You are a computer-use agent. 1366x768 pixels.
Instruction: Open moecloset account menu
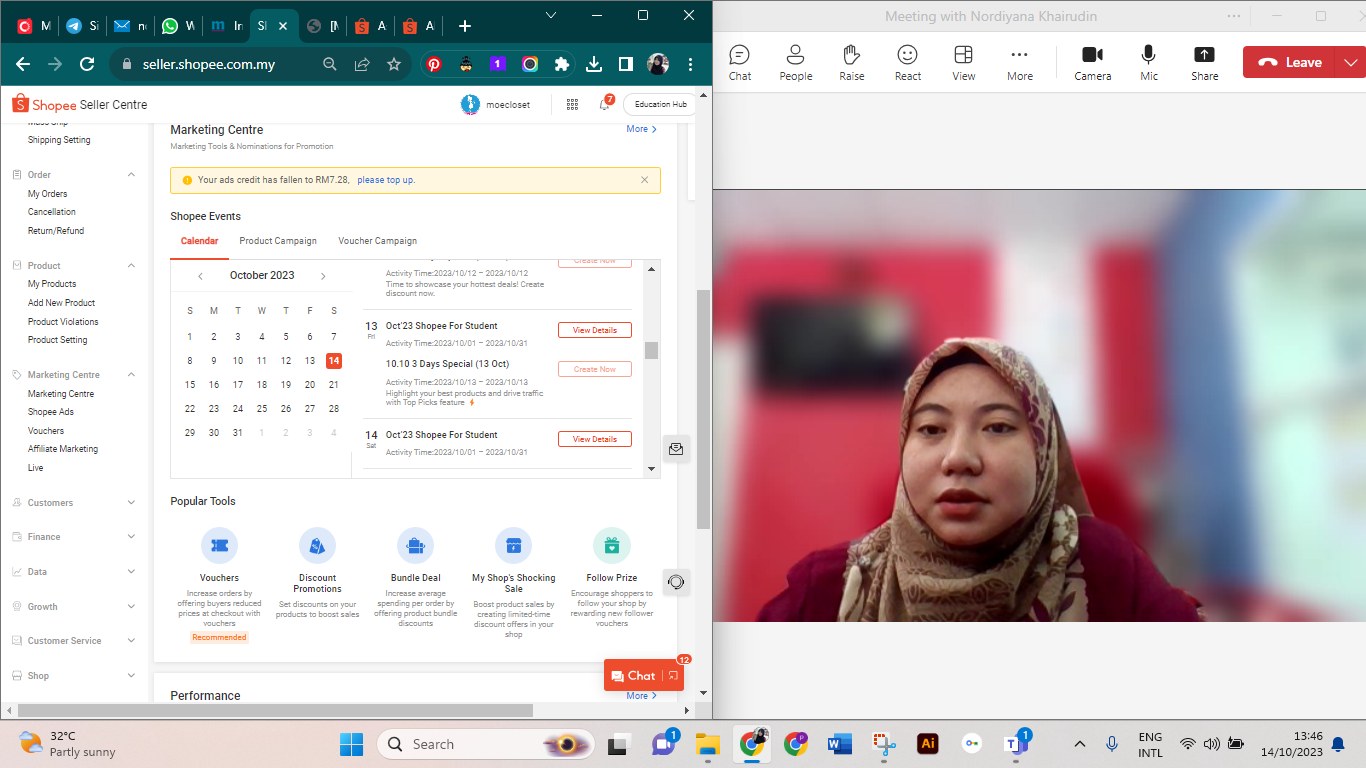point(496,104)
